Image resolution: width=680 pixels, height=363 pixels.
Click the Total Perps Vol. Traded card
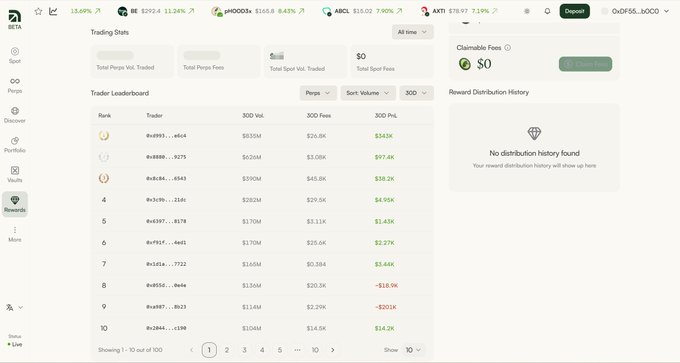pos(132,62)
